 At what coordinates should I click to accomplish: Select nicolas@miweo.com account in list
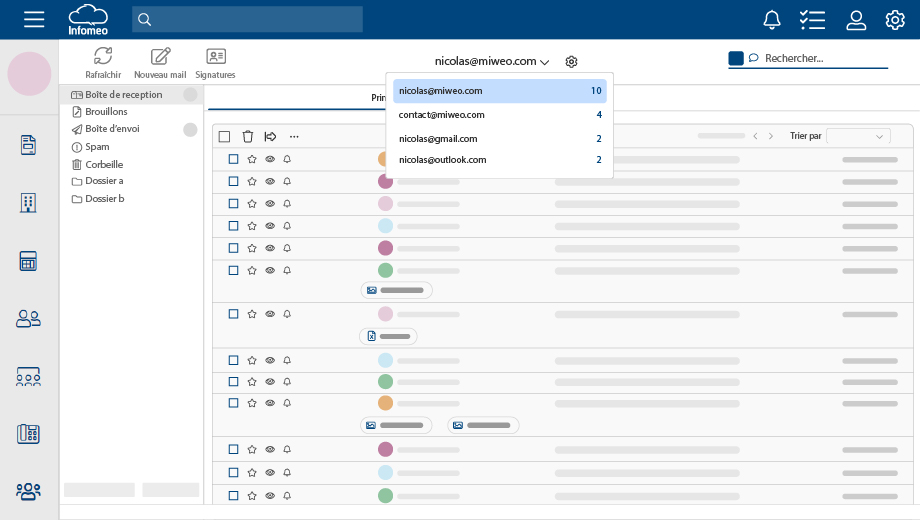pos(500,91)
